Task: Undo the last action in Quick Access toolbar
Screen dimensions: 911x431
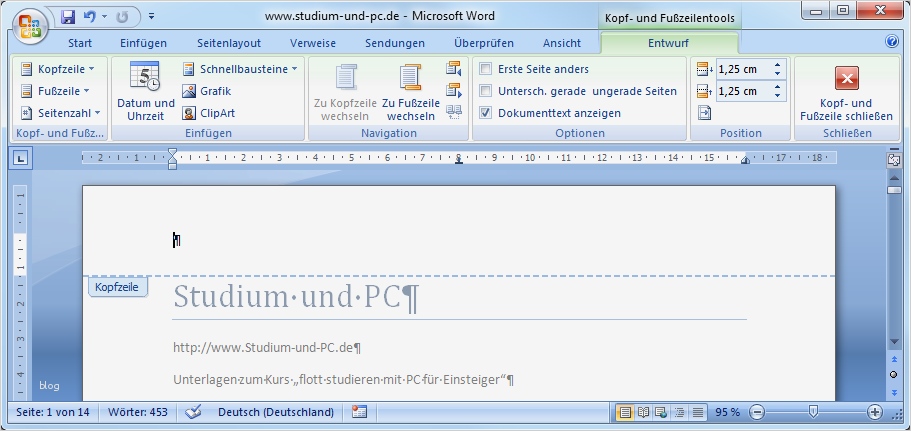Action: pos(89,17)
